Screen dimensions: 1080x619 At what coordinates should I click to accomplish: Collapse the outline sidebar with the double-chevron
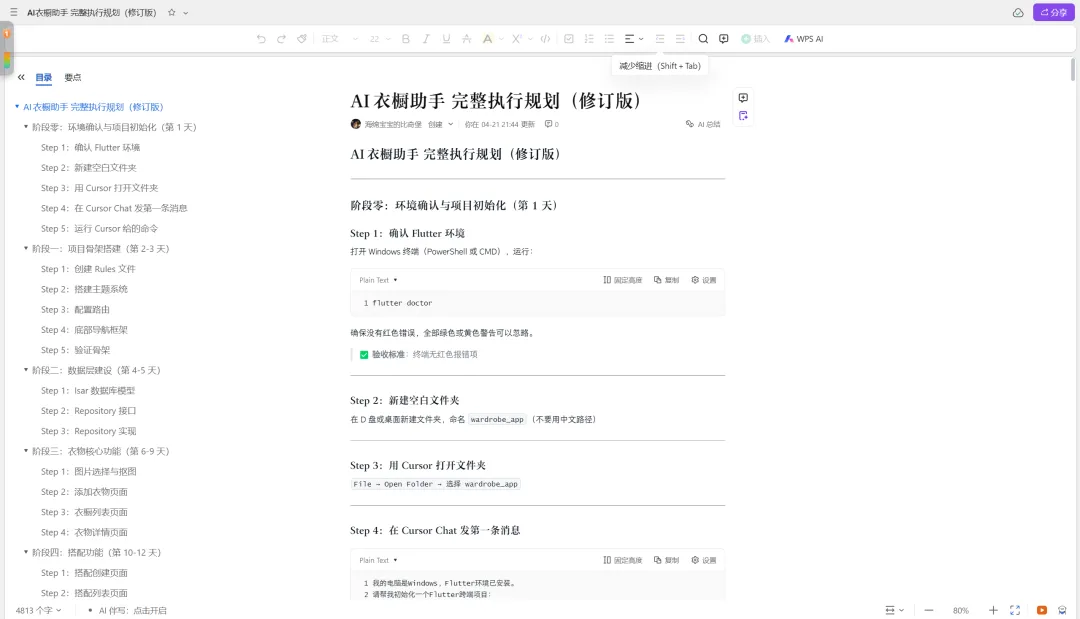pos(21,77)
